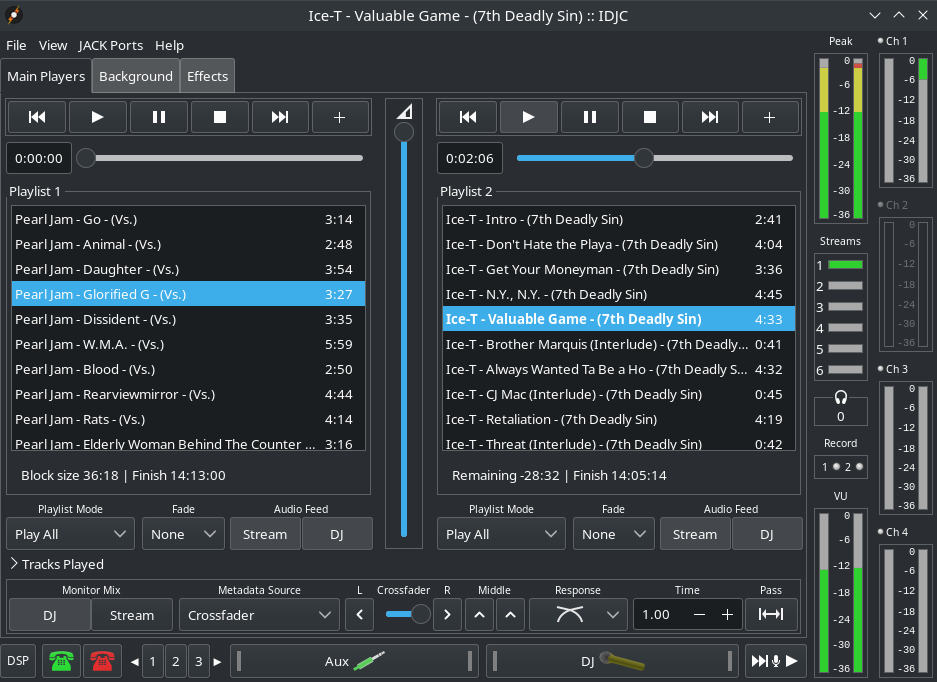Image resolution: width=937 pixels, height=682 pixels.
Task: Toggle the DJ microphone channel button
Action: point(613,661)
